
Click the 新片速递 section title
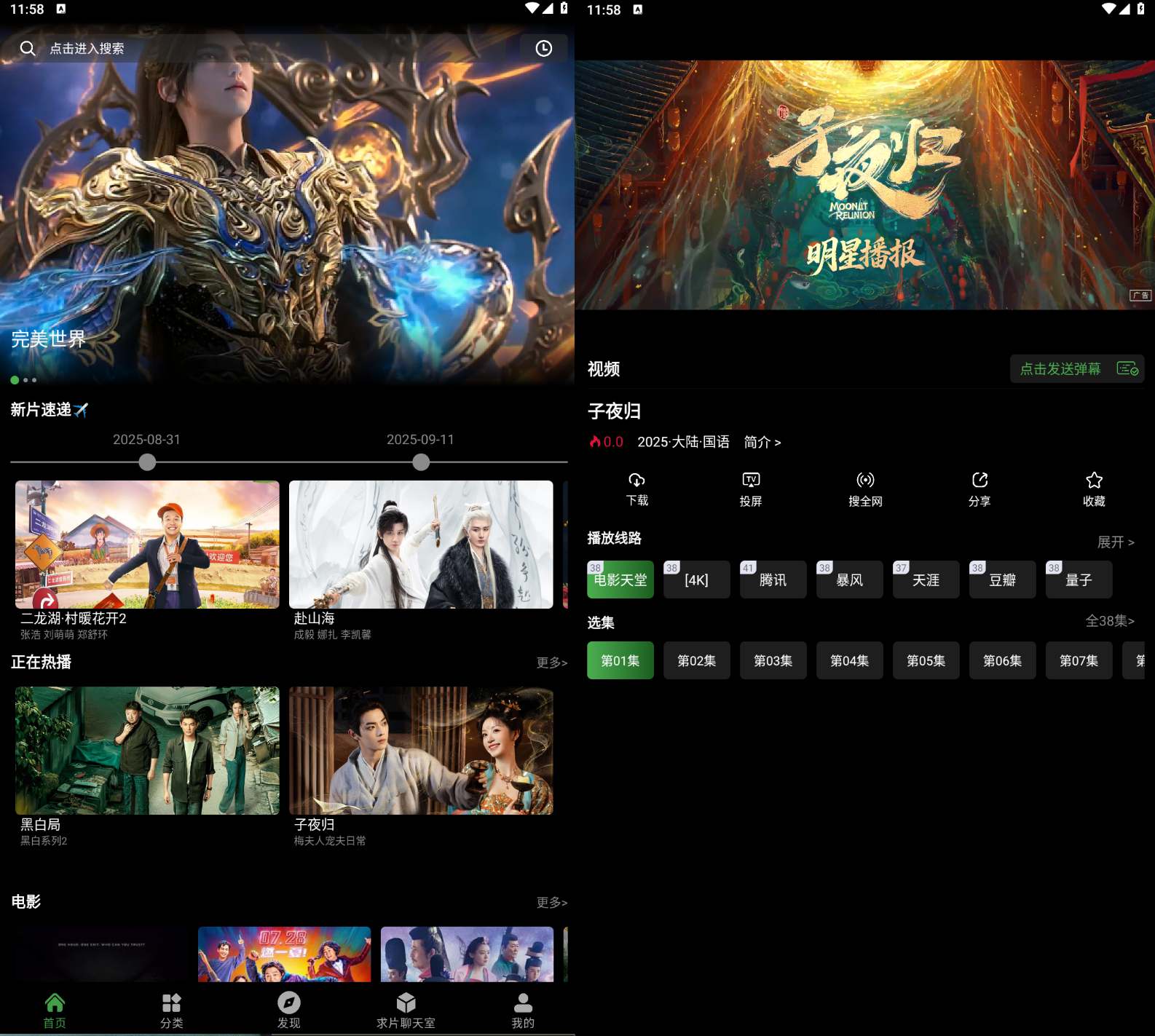[49, 410]
